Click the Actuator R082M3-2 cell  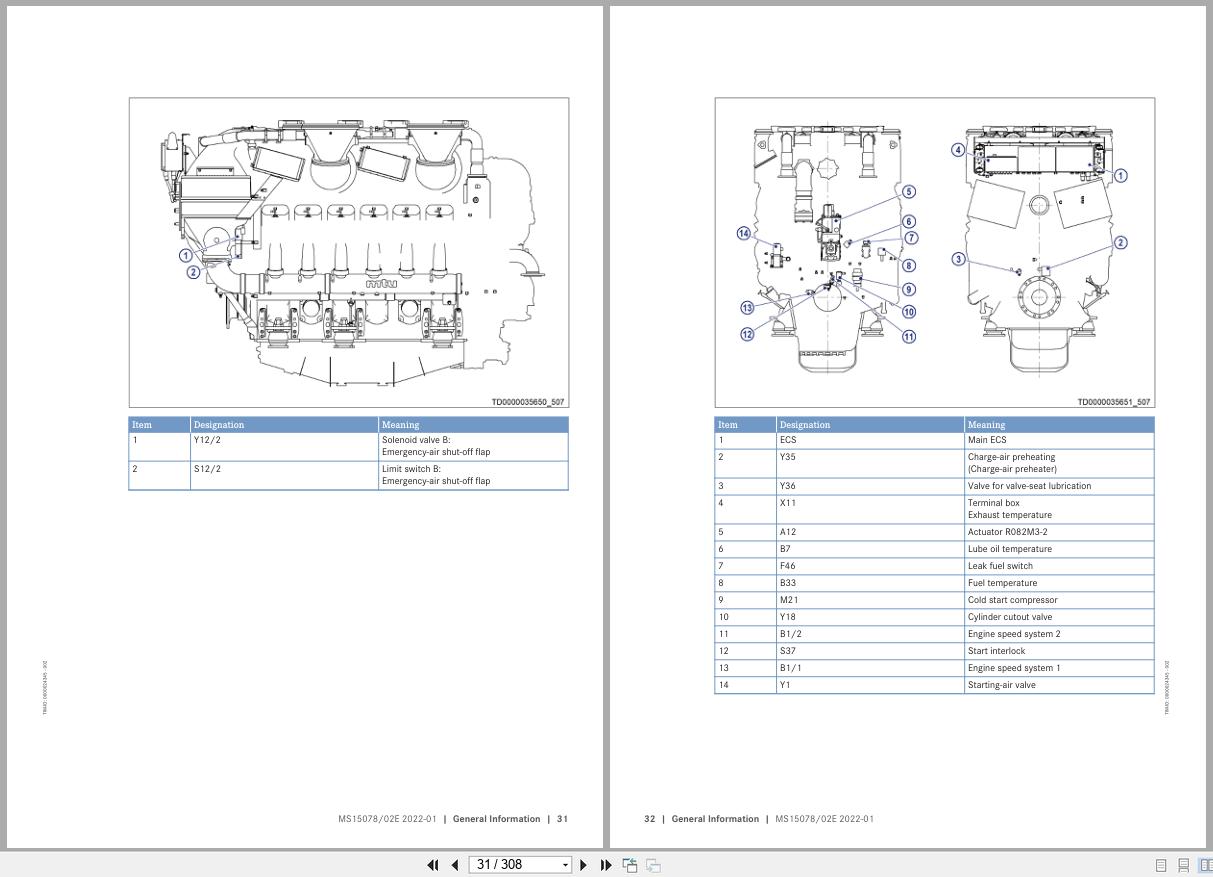coord(1059,532)
